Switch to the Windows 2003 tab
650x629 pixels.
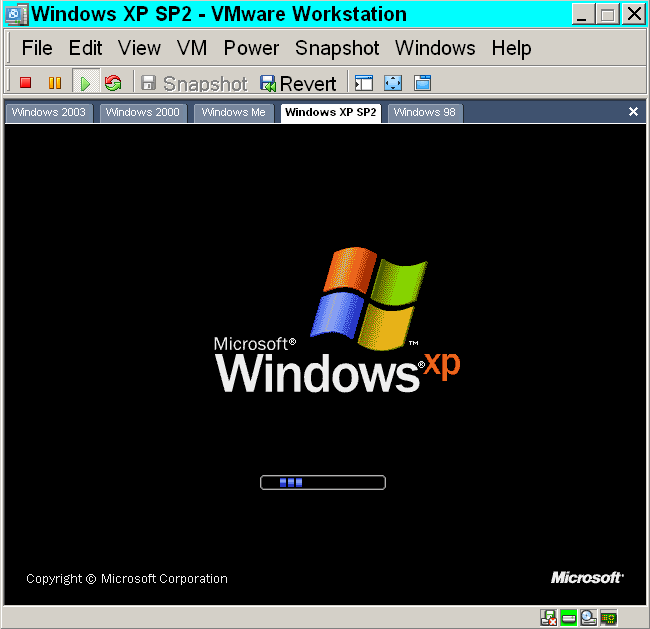pyautogui.click(x=49, y=113)
